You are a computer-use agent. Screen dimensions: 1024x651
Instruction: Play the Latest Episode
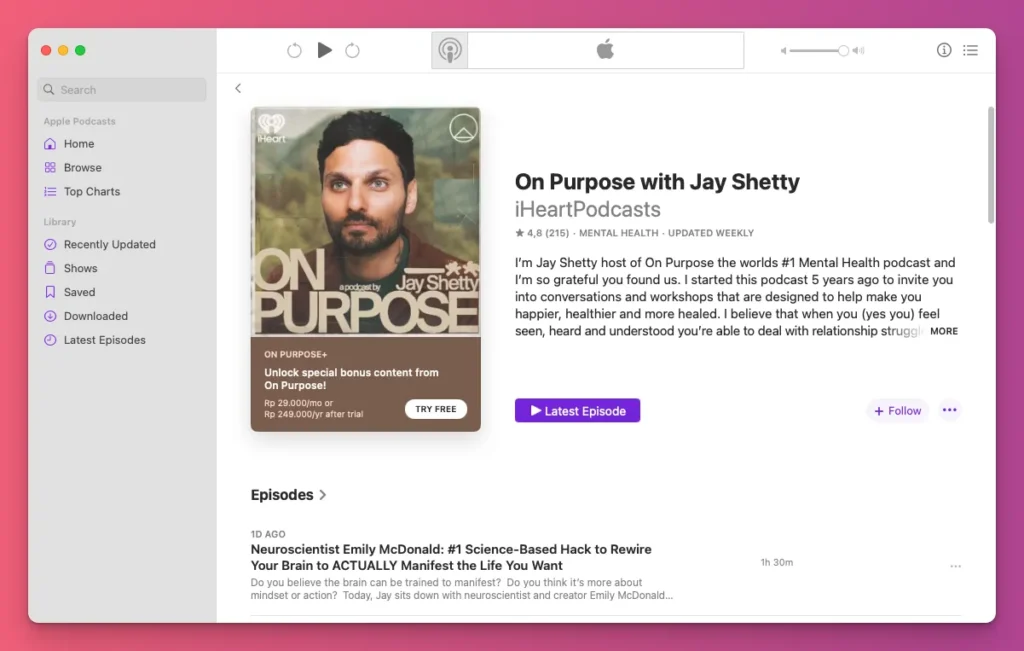point(577,410)
